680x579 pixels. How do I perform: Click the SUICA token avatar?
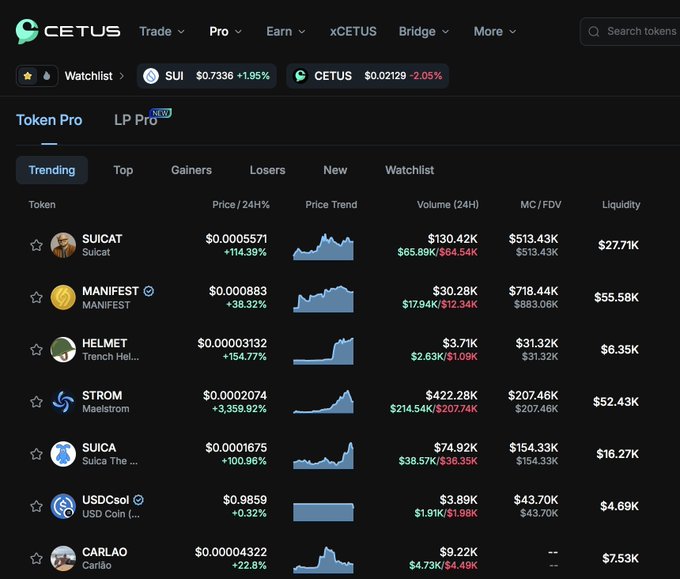tap(63, 454)
